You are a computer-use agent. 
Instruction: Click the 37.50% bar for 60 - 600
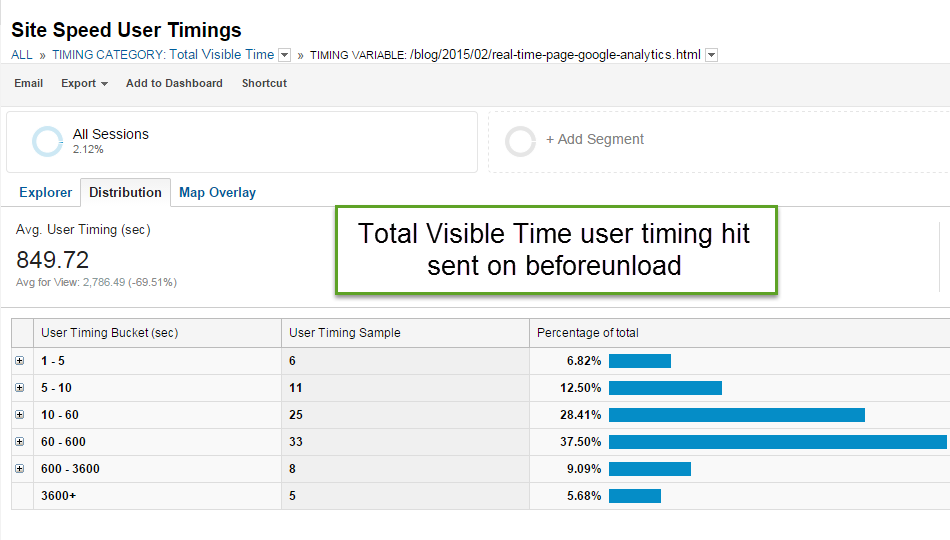pos(778,442)
